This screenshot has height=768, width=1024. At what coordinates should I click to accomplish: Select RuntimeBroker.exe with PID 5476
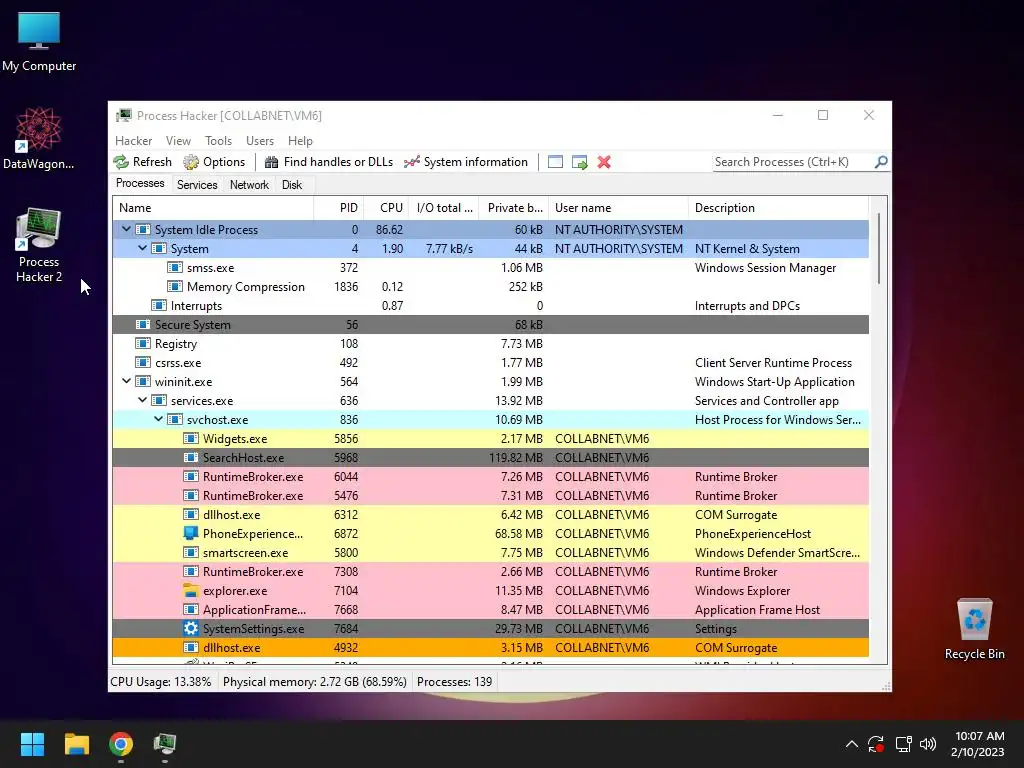point(490,496)
